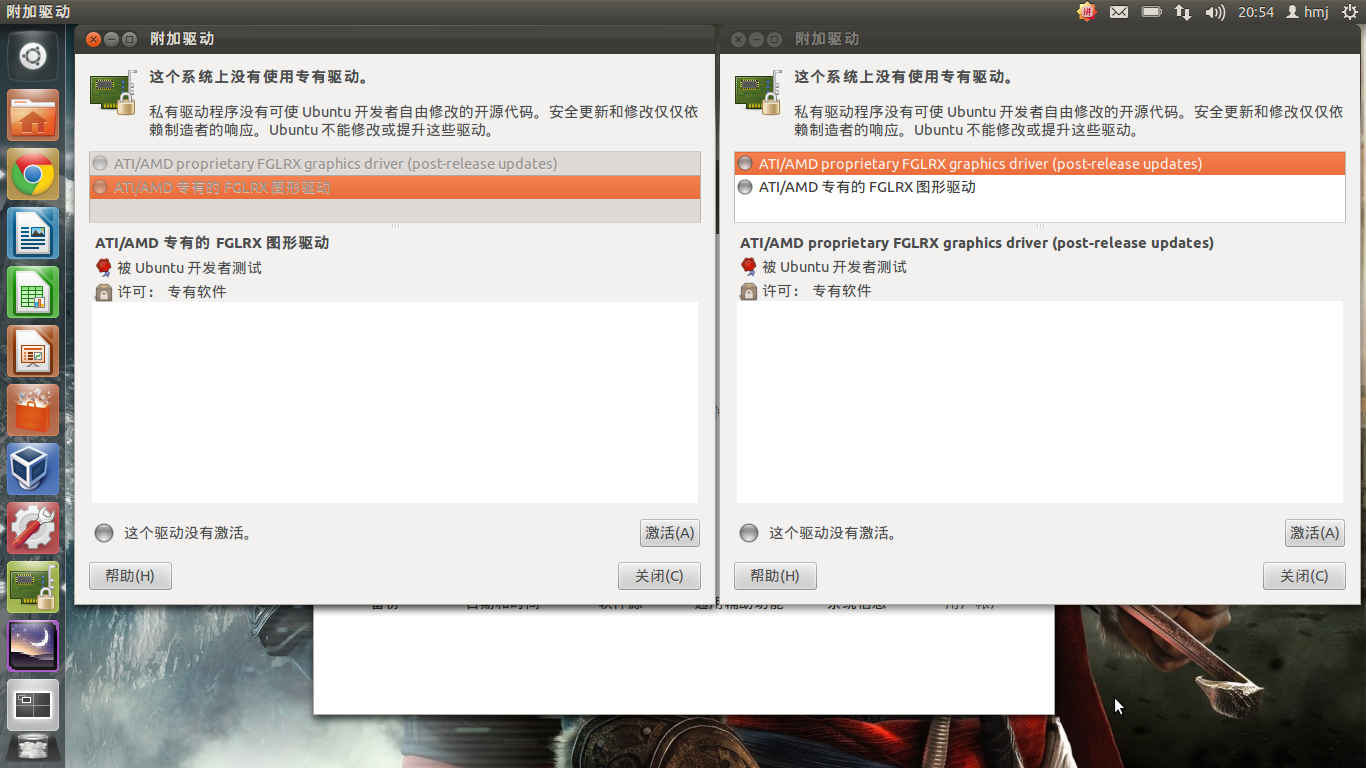1366x768 pixels.
Task: Close the right 附加驱动 window
Action: pos(738,39)
